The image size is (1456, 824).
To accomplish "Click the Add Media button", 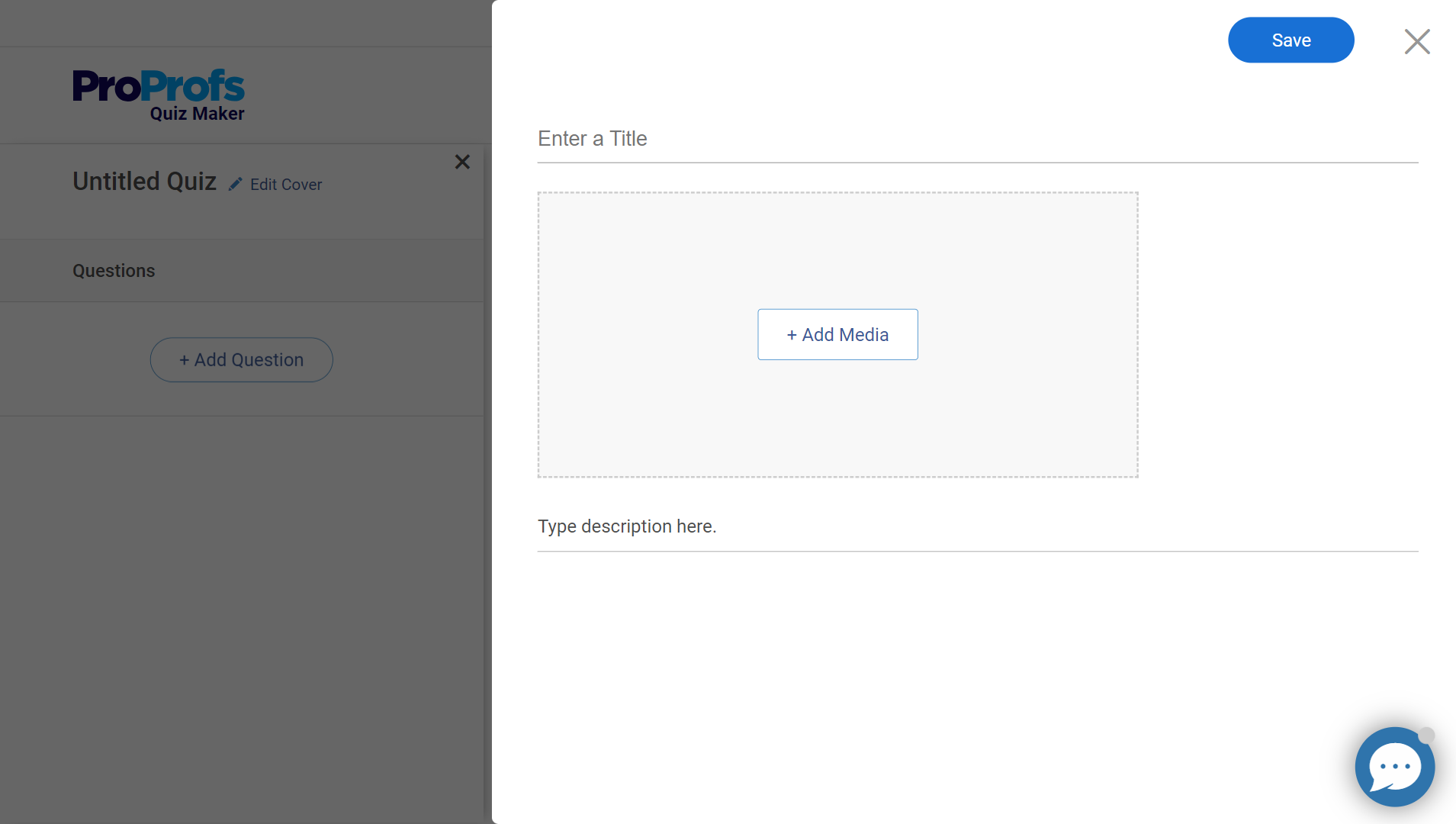I will pyautogui.click(x=837, y=335).
